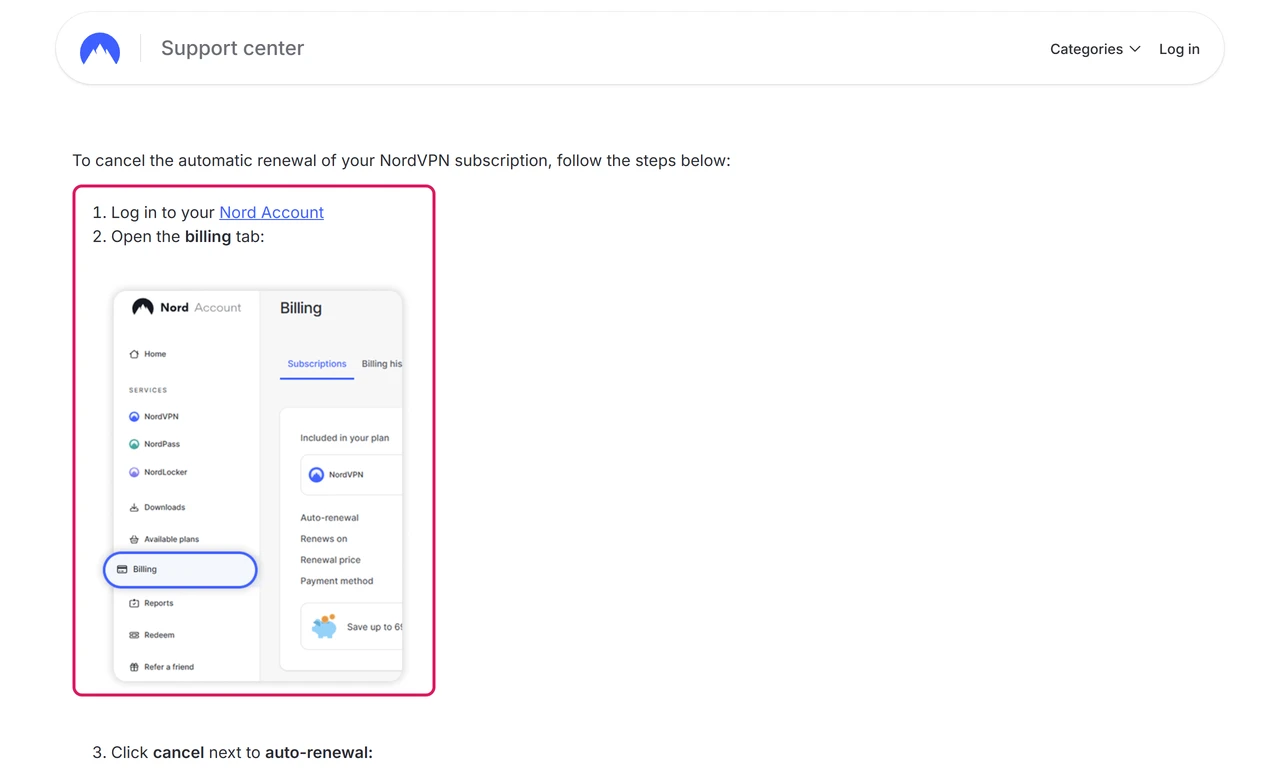Image resolution: width=1280 pixels, height=781 pixels.
Task: Click the piggy bank savings icon
Action: point(324,626)
